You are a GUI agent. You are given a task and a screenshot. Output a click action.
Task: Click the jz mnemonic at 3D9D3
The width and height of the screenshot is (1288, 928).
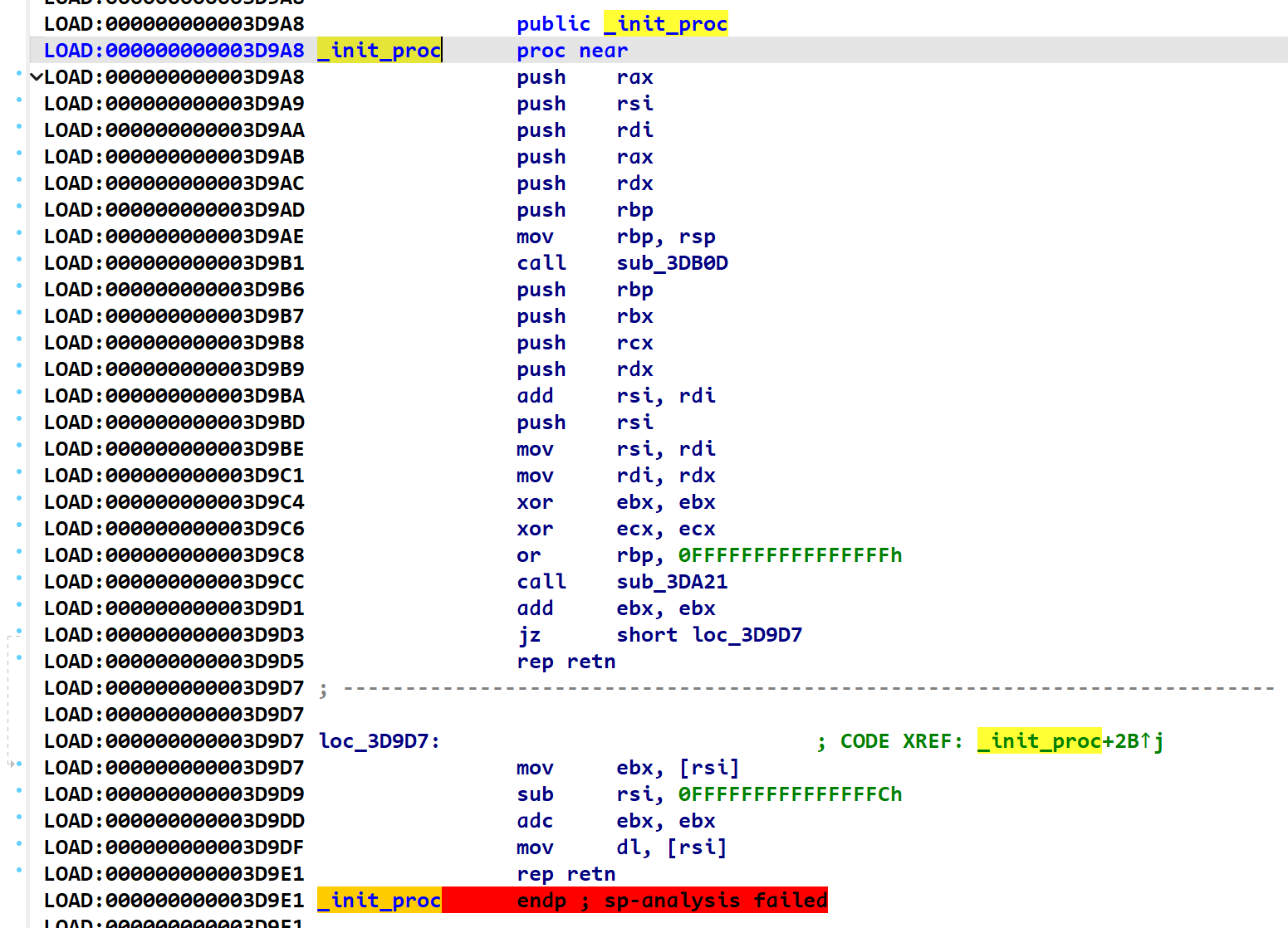coord(529,635)
